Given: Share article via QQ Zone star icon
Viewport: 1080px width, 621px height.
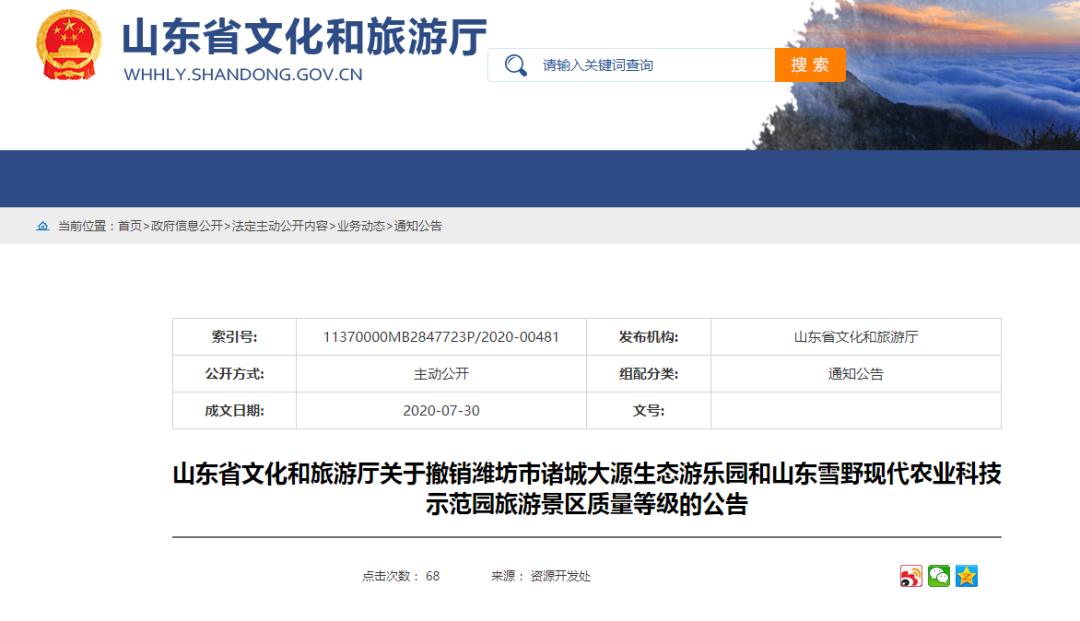Looking at the screenshot, I should pyautogui.click(x=966, y=576).
